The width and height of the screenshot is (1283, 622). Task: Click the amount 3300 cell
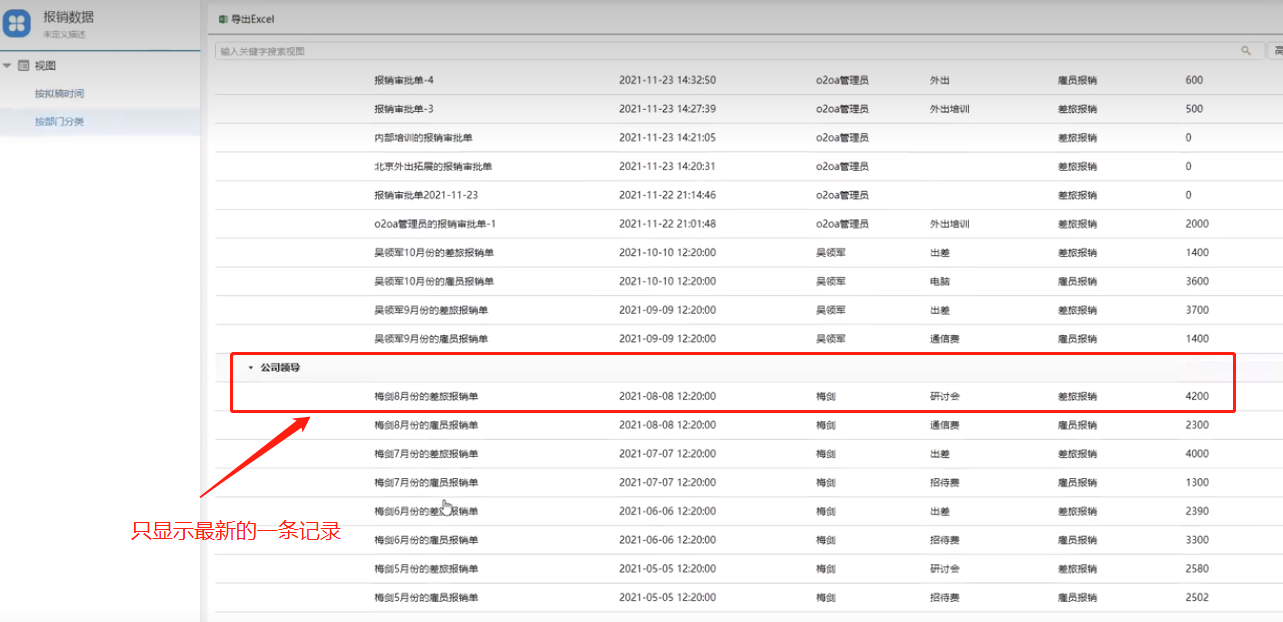tap(1197, 540)
